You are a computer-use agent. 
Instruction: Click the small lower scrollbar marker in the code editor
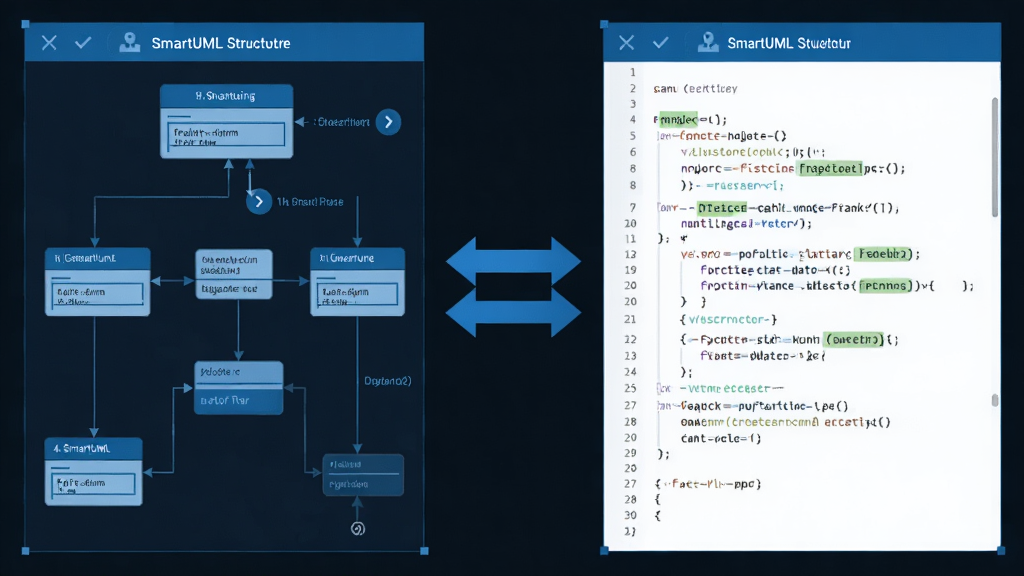[995, 400]
